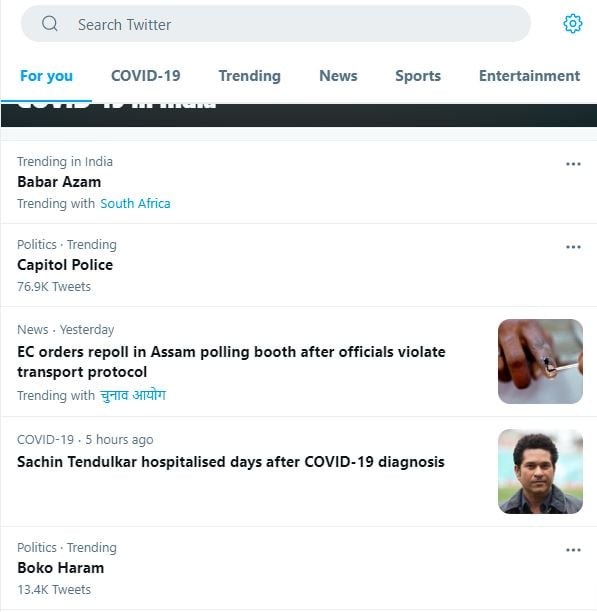Switch to the COVID-19 tab
The image size is (597, 612).
146,76
